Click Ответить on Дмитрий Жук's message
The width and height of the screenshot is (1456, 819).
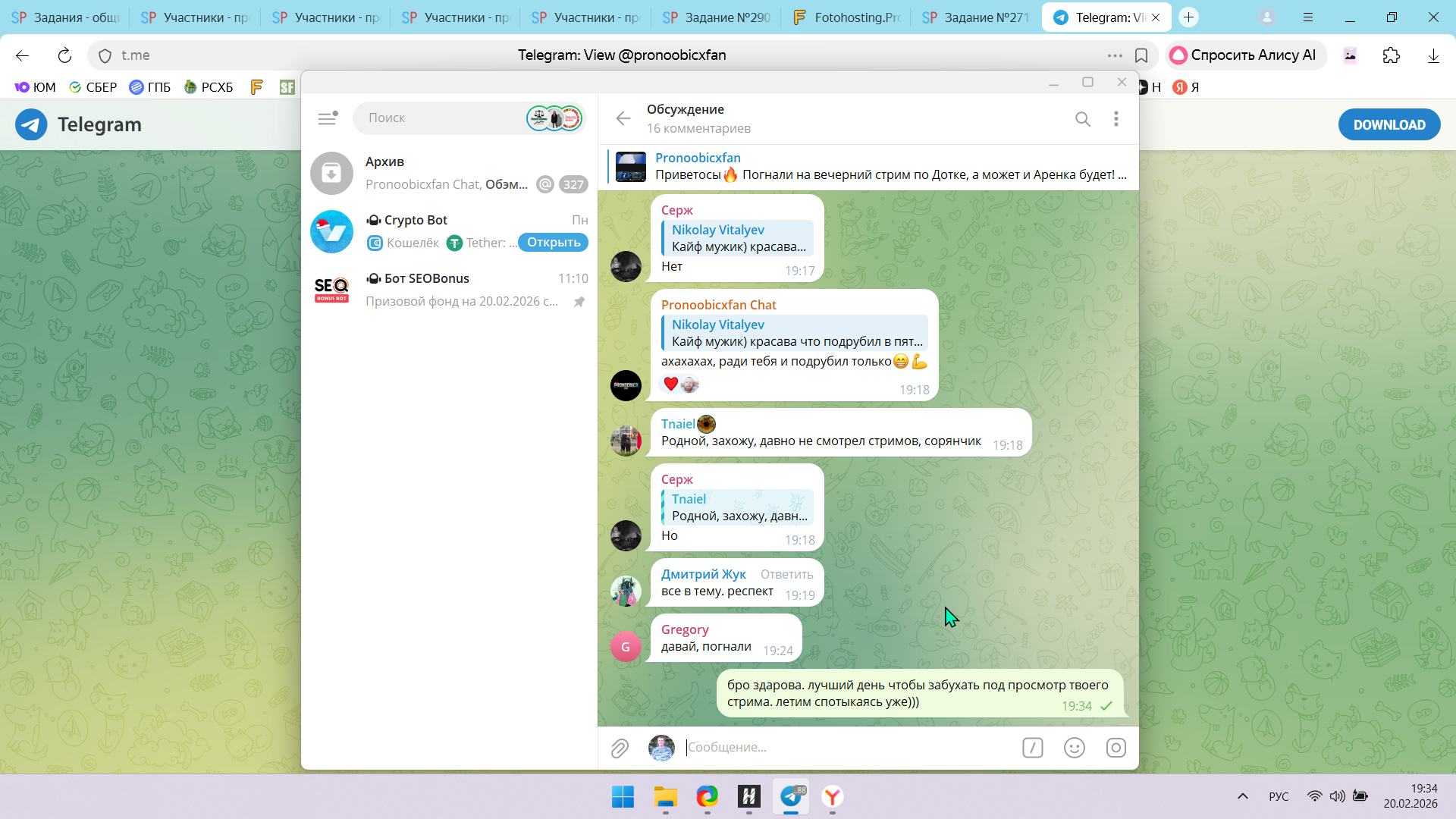pos(786,575)
